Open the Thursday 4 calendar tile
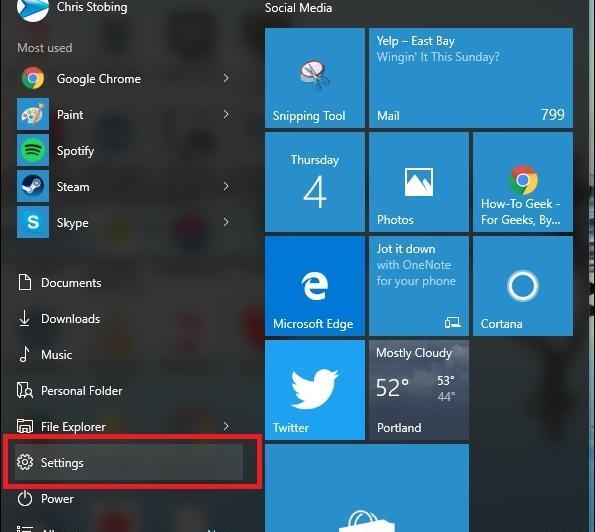The width and height of the screenshot is (595, 532). coord(315,182)
